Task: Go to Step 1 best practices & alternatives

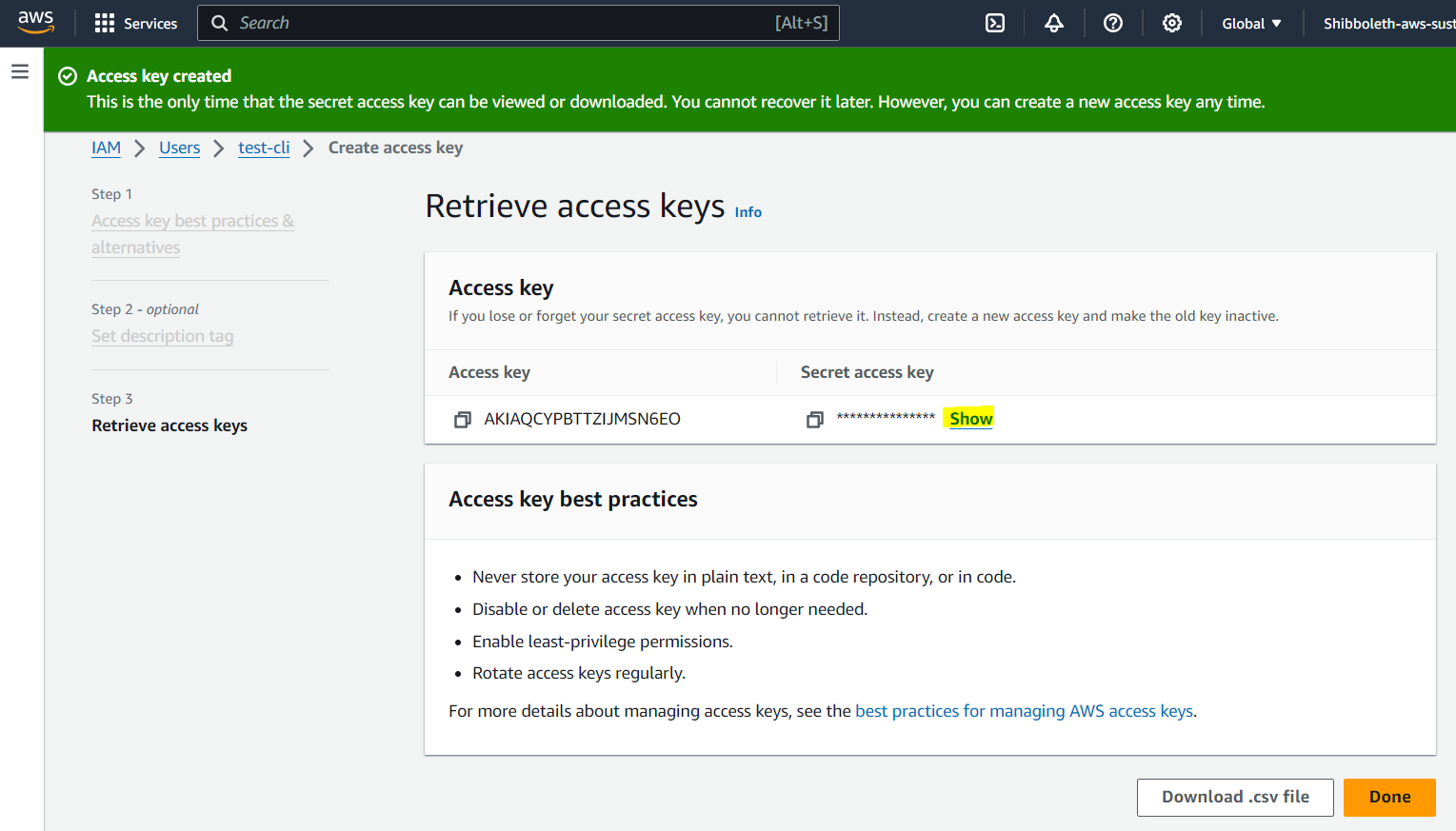Action: click(x=192, y=234)
